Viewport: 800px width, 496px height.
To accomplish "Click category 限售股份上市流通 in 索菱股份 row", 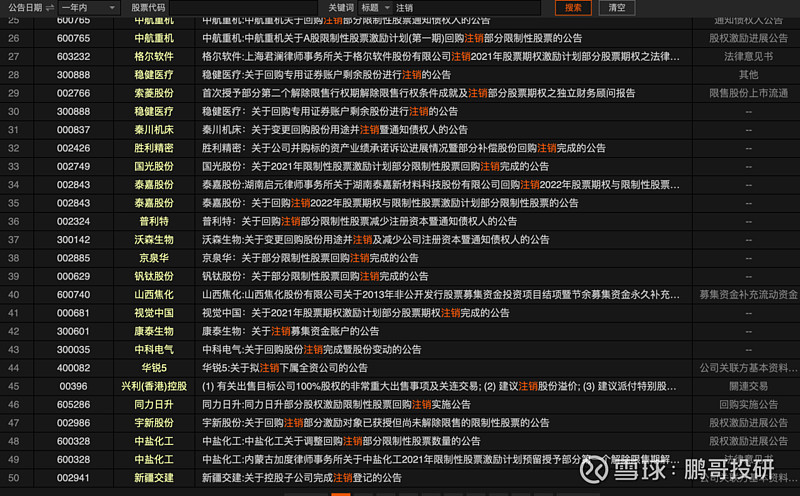I will coord(748,93).
